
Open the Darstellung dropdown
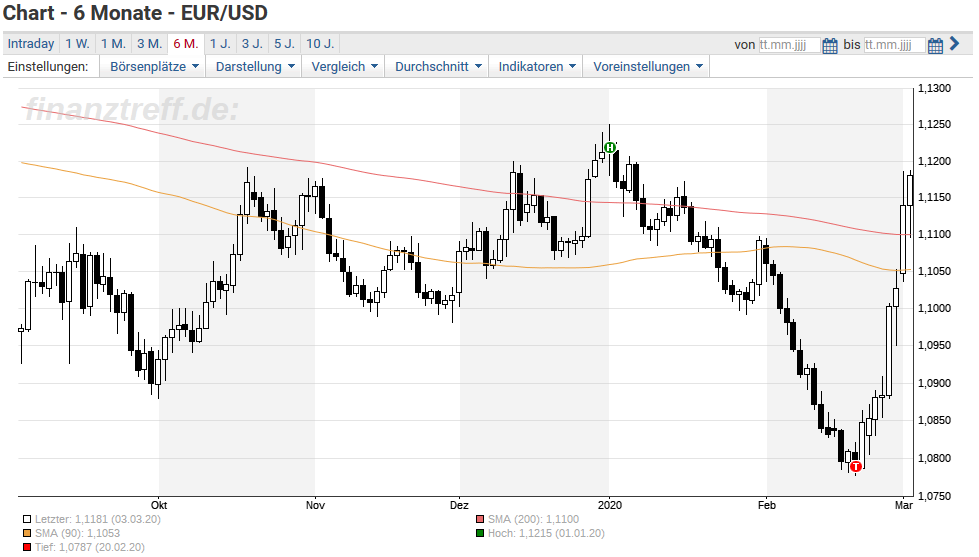[x=254, y=66]
